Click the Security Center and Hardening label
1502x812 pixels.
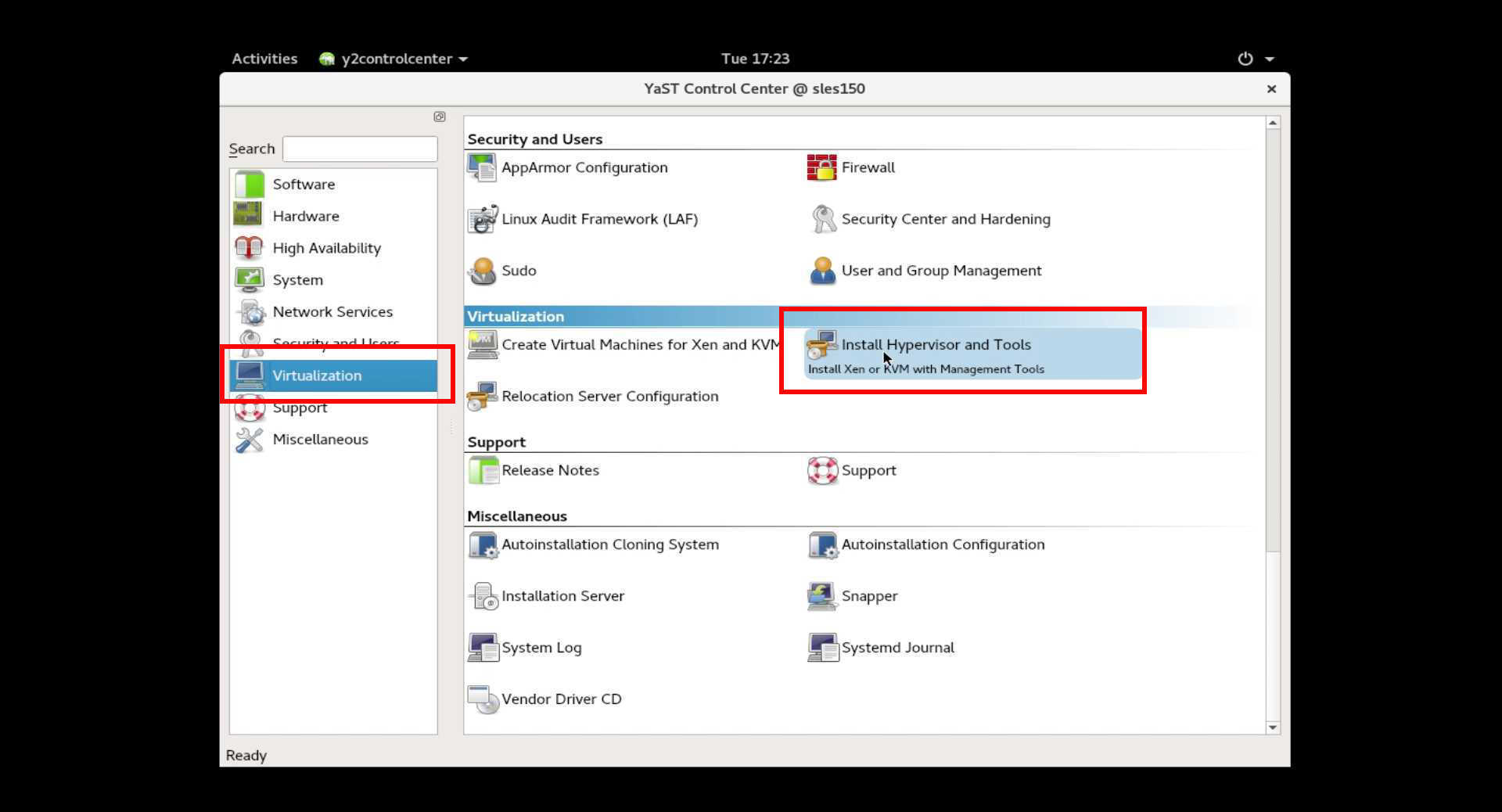point(946,219)
